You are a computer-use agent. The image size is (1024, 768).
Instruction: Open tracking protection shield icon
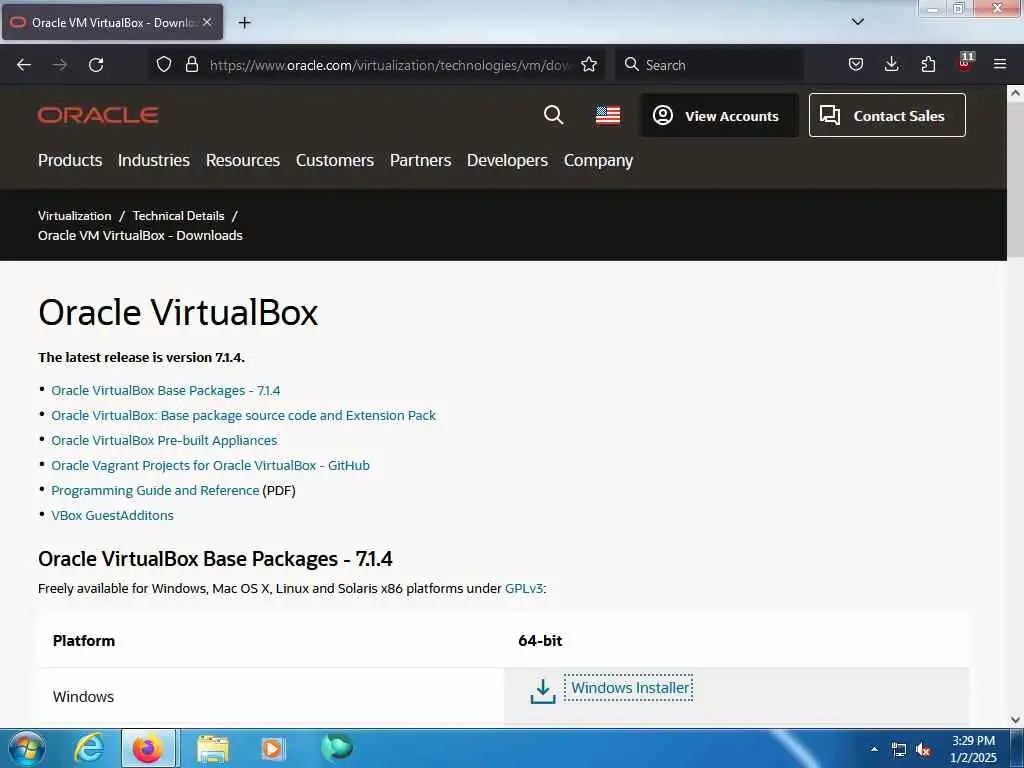(164, 64)
